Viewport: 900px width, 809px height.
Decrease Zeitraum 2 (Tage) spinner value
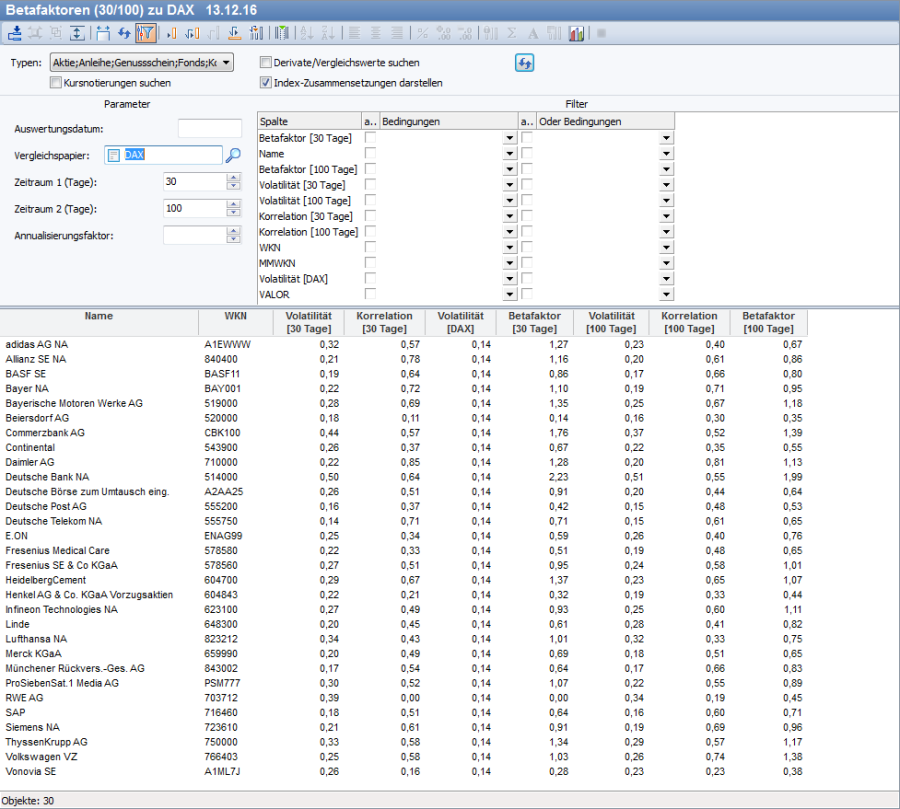[234, 213]
